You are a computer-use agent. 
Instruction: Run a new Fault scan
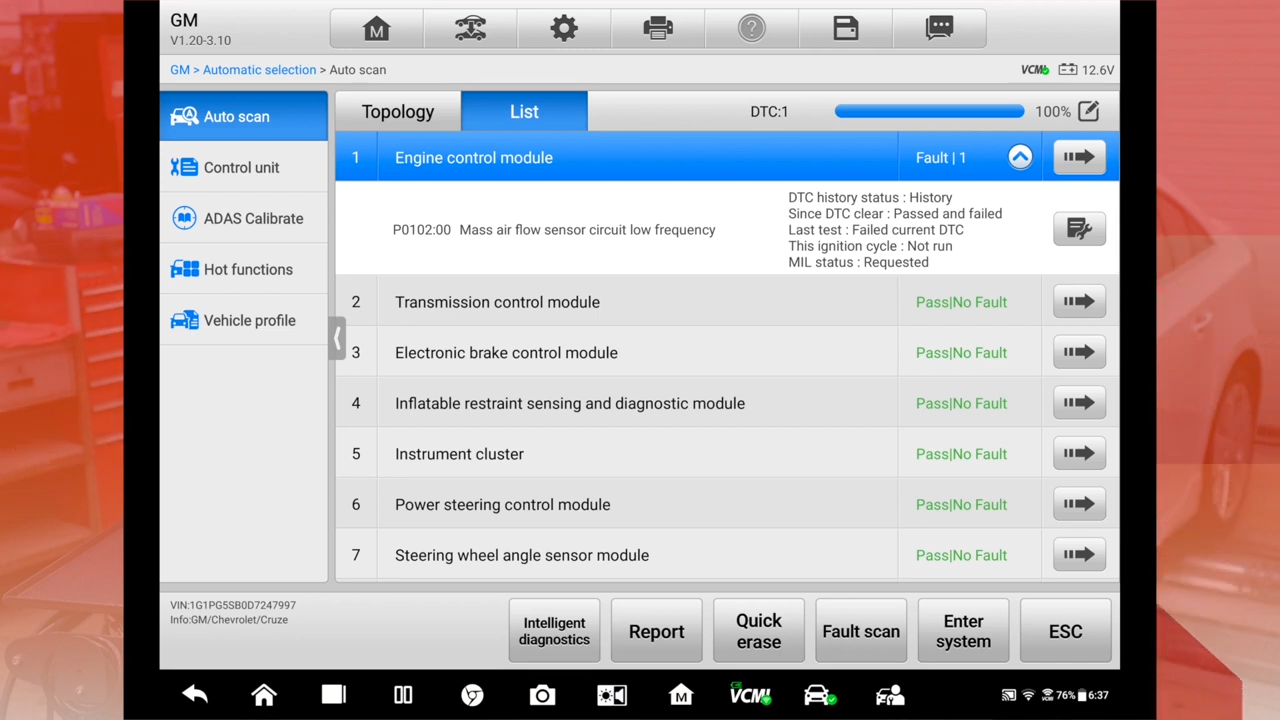(860, 631)
